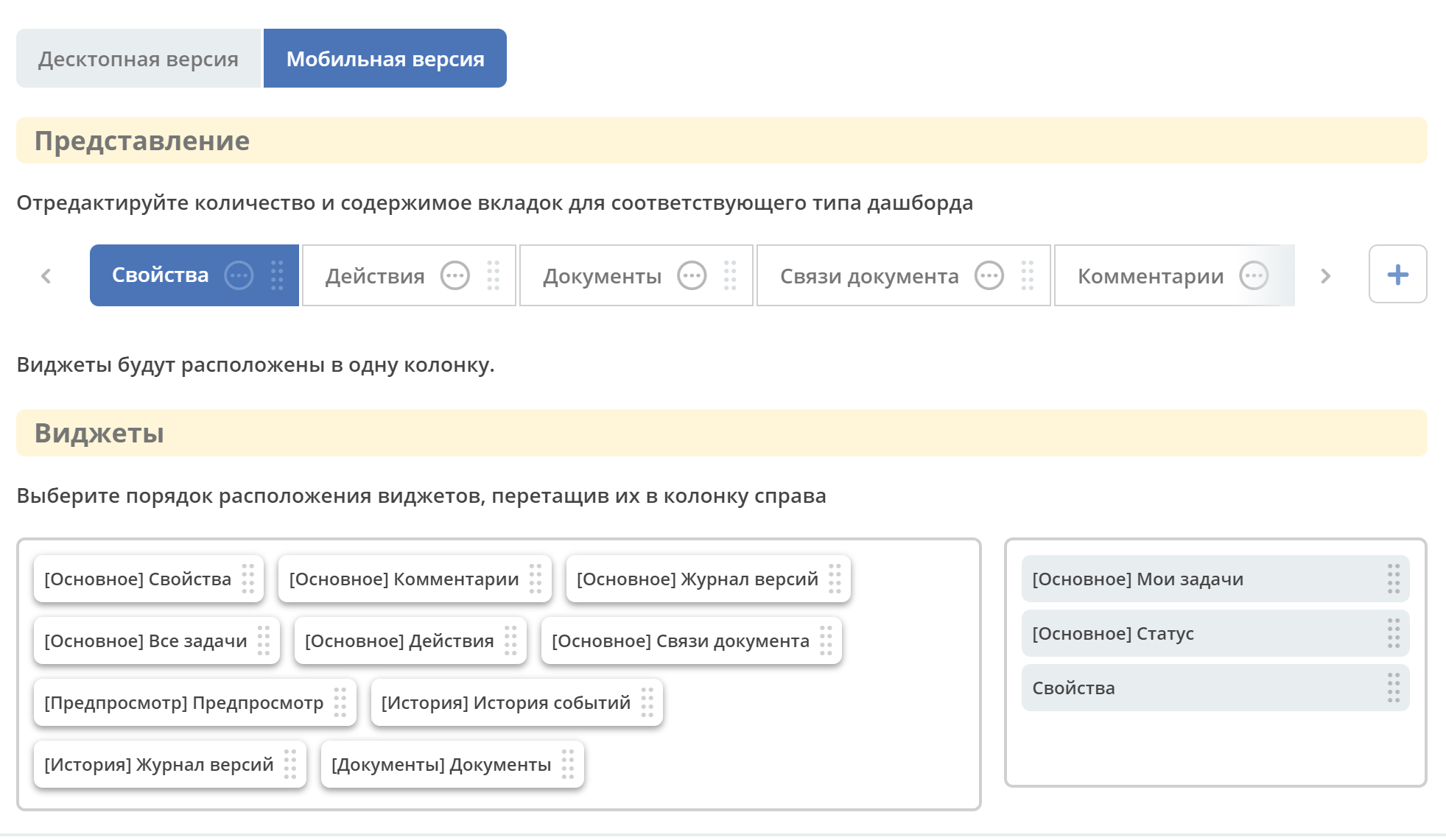1446x840 pixels.
Task: Click drag handle of [История] Журнал версий widget
Action: pyautogui.click(x=290, y=764)
